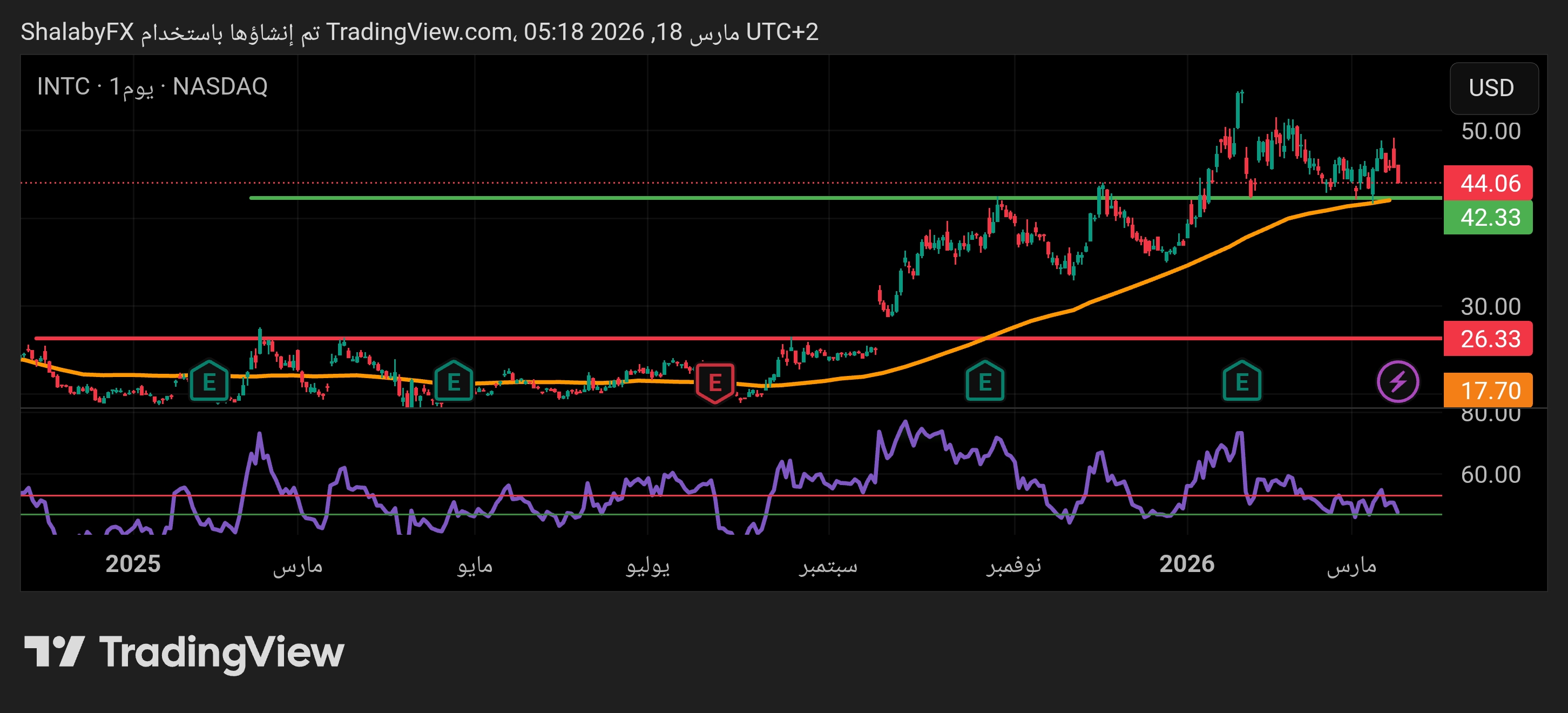Click the red 44.06 current price label
Screen dimensions: 1568x713
tap(1488, 183)
